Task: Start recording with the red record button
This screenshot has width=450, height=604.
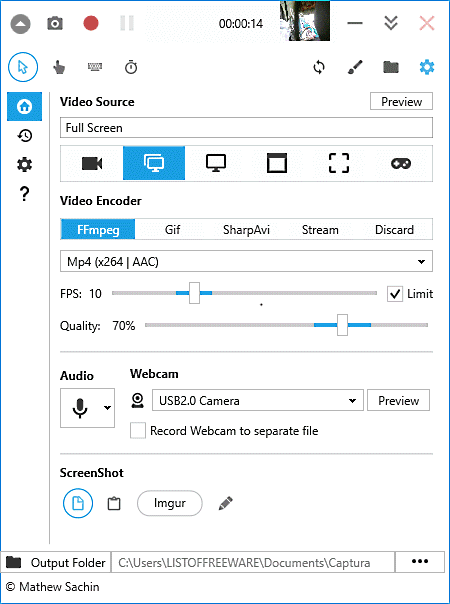Action: [x=91, y=23]
